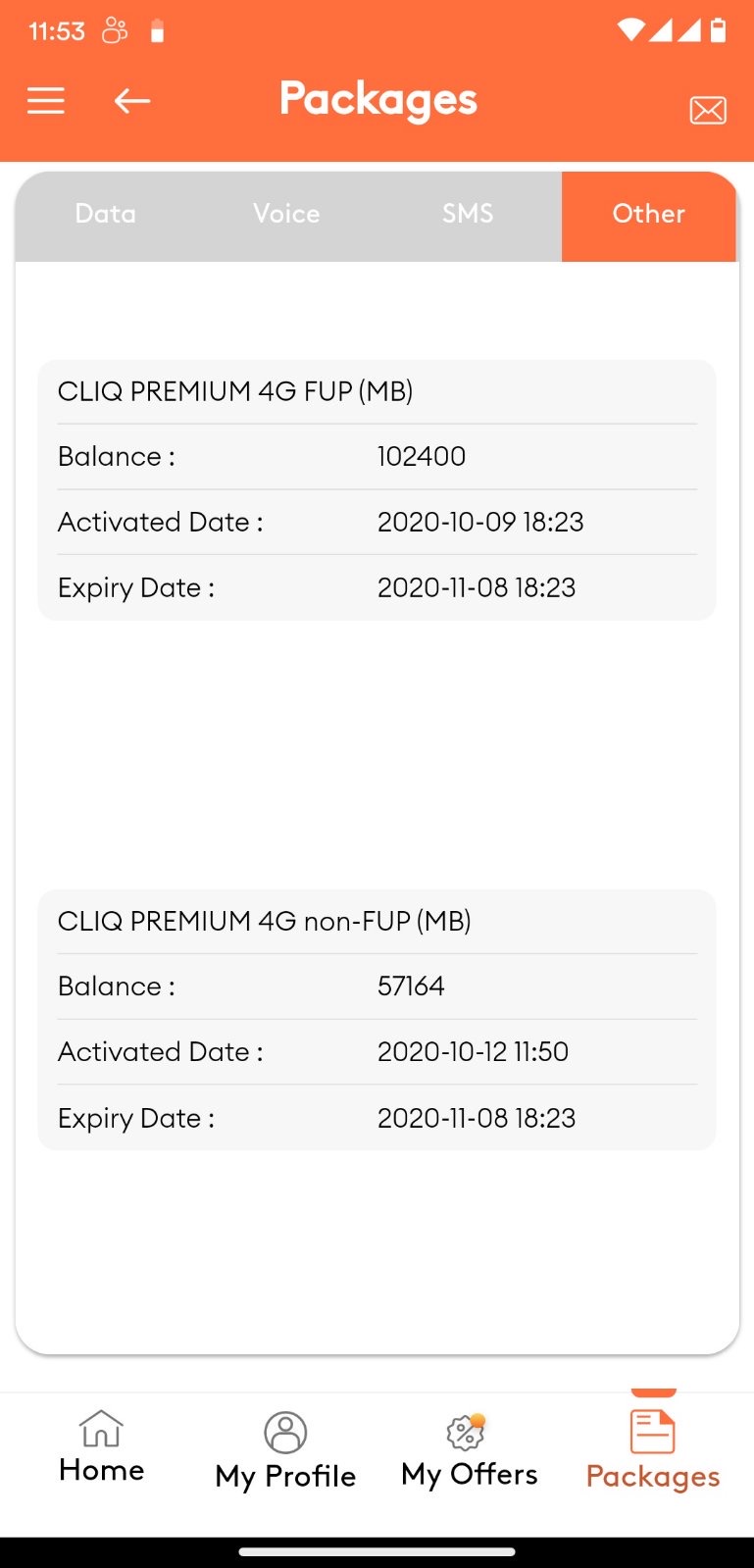Open the messages envelope icon
This screenshot has width=754, height=1568.
point(708,110)
